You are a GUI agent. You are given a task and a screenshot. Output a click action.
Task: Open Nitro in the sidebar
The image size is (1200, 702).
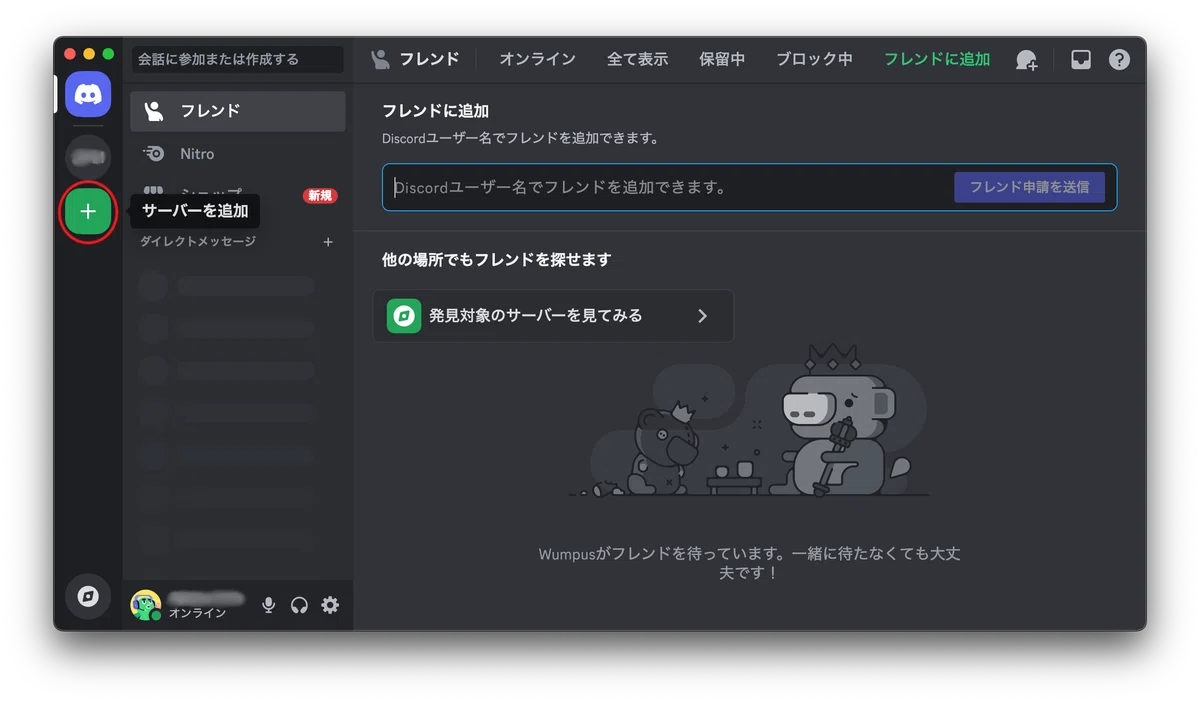(x=238, y=154)
